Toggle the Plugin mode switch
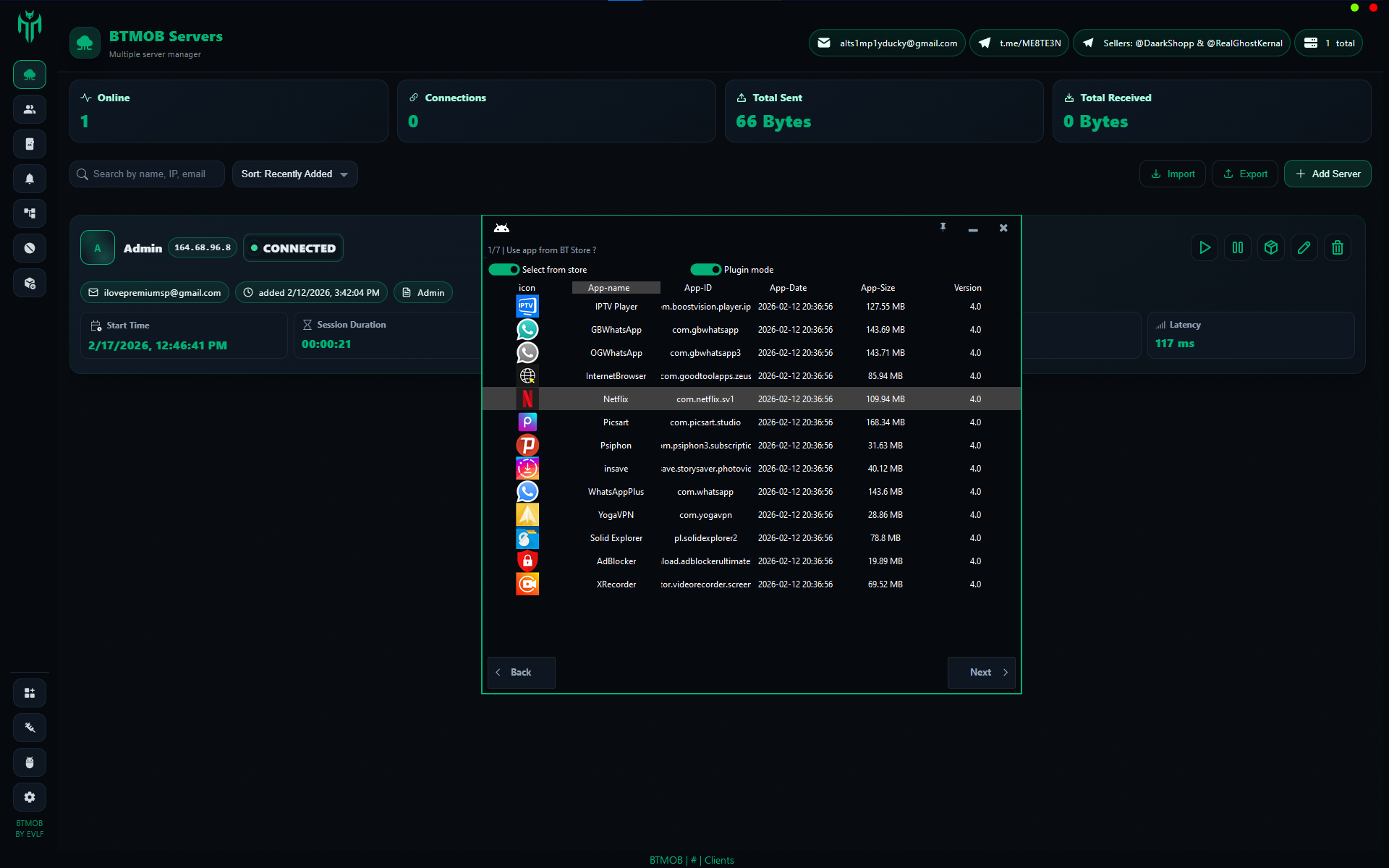1389x868 pixels. click(x=705, y=270)
